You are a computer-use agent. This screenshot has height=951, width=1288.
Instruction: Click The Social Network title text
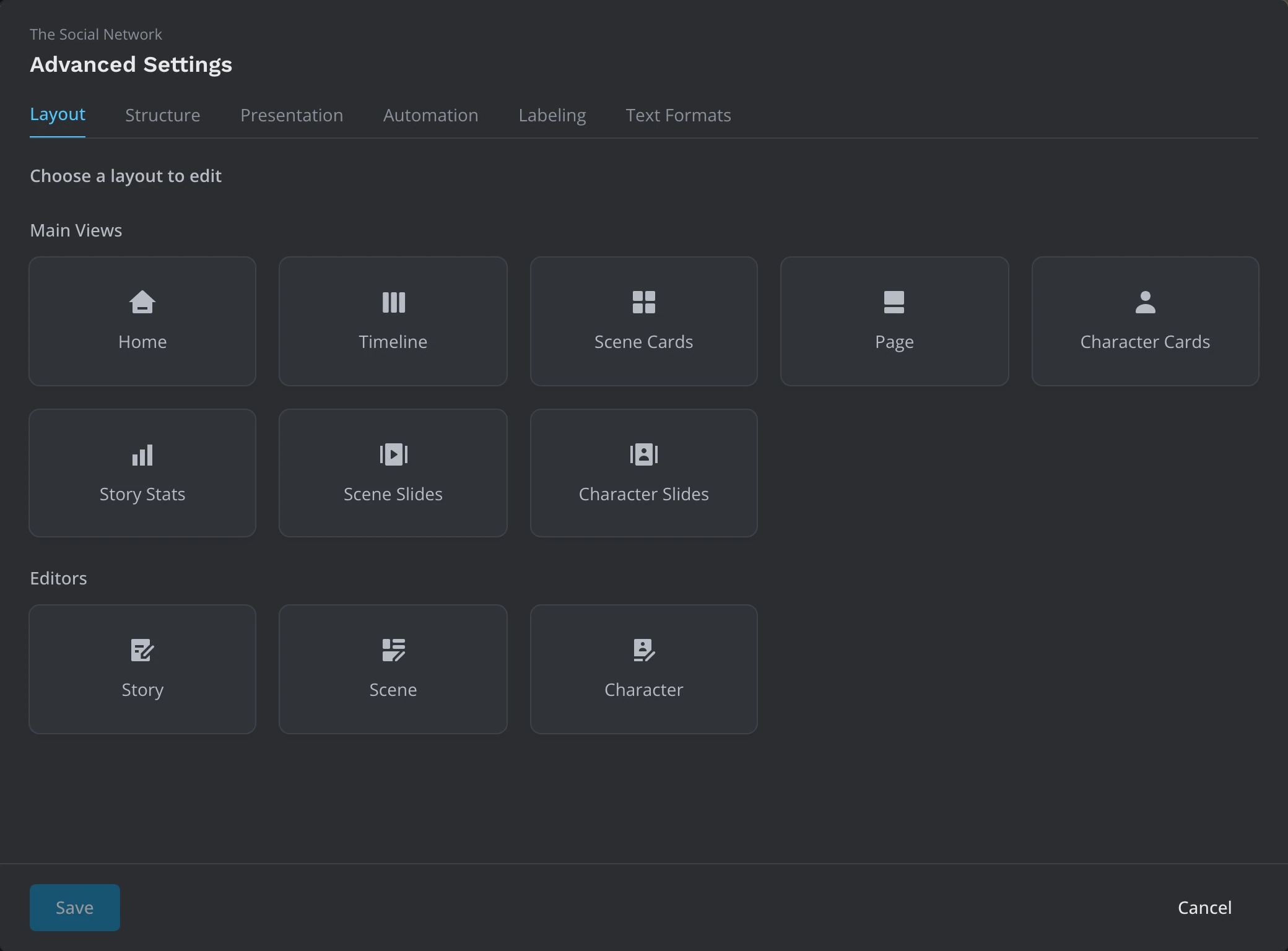[x=96, y=34]
